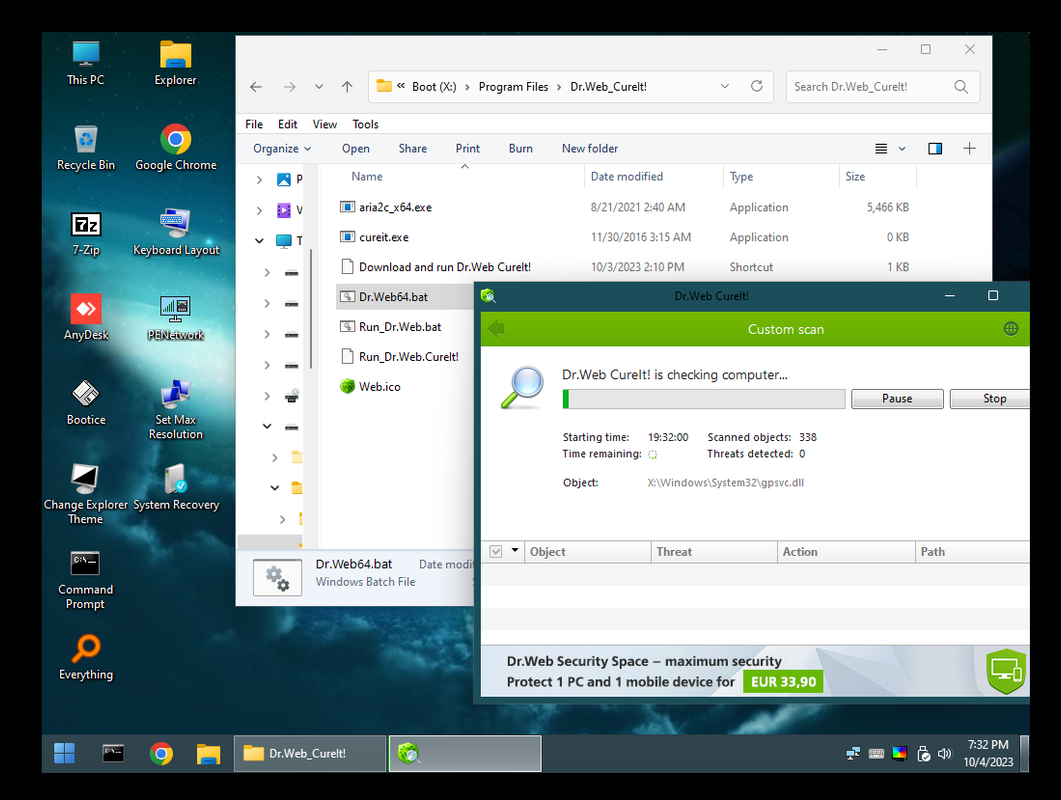Screen dimensions: 1061x800
Task: Toggle select-all checkbox in threat list
Action: point(496,552)
